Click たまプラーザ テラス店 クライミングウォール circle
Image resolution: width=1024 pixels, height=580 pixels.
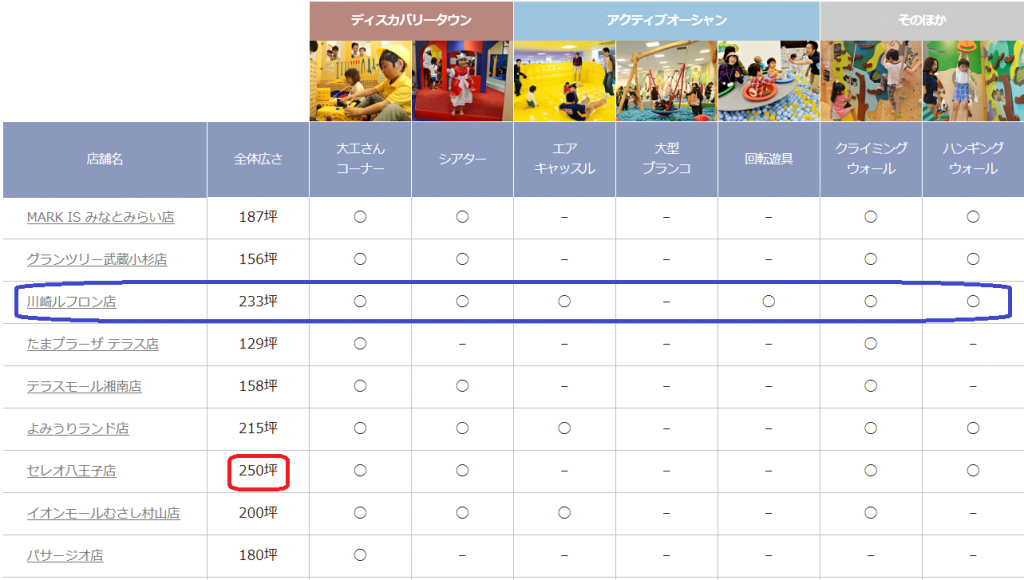coord(871,344)
